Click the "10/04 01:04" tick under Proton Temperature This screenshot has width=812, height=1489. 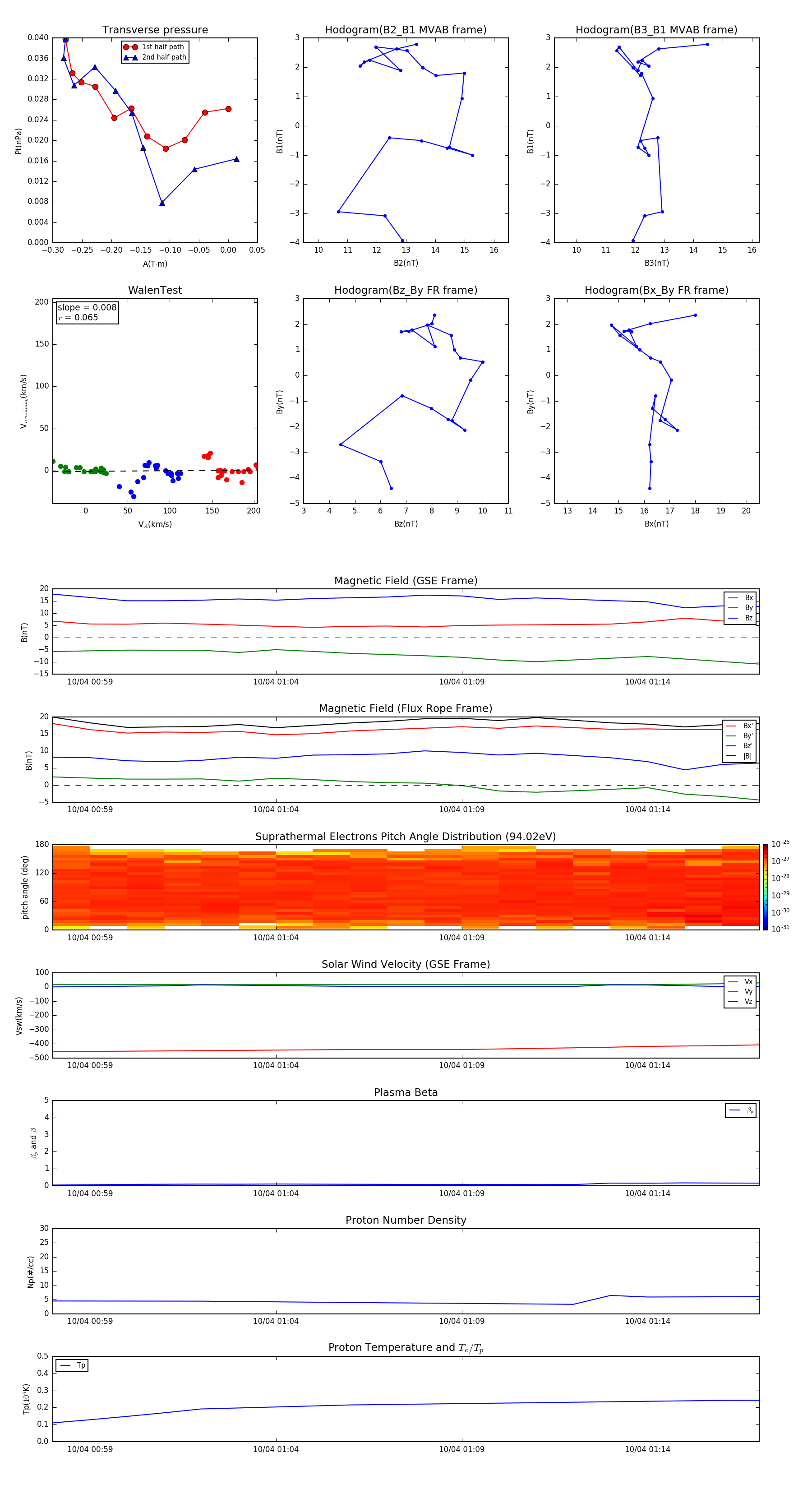coord(276,1449)
